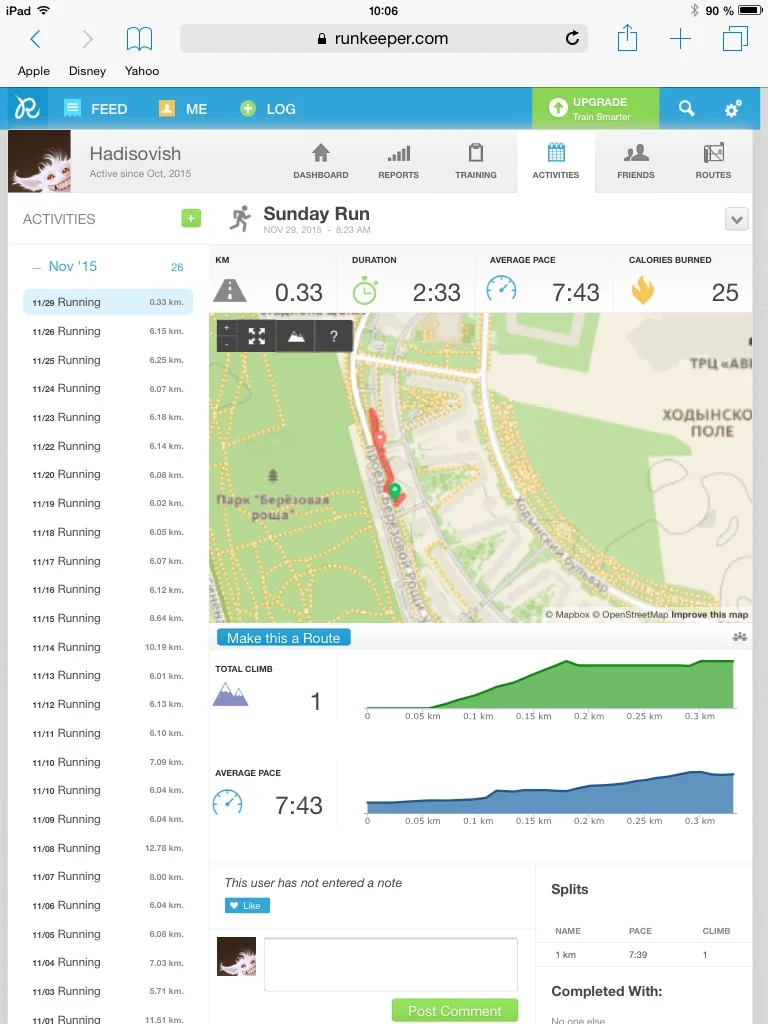
Task: Click the running man activity icon
Action: [x=240, y=219]
